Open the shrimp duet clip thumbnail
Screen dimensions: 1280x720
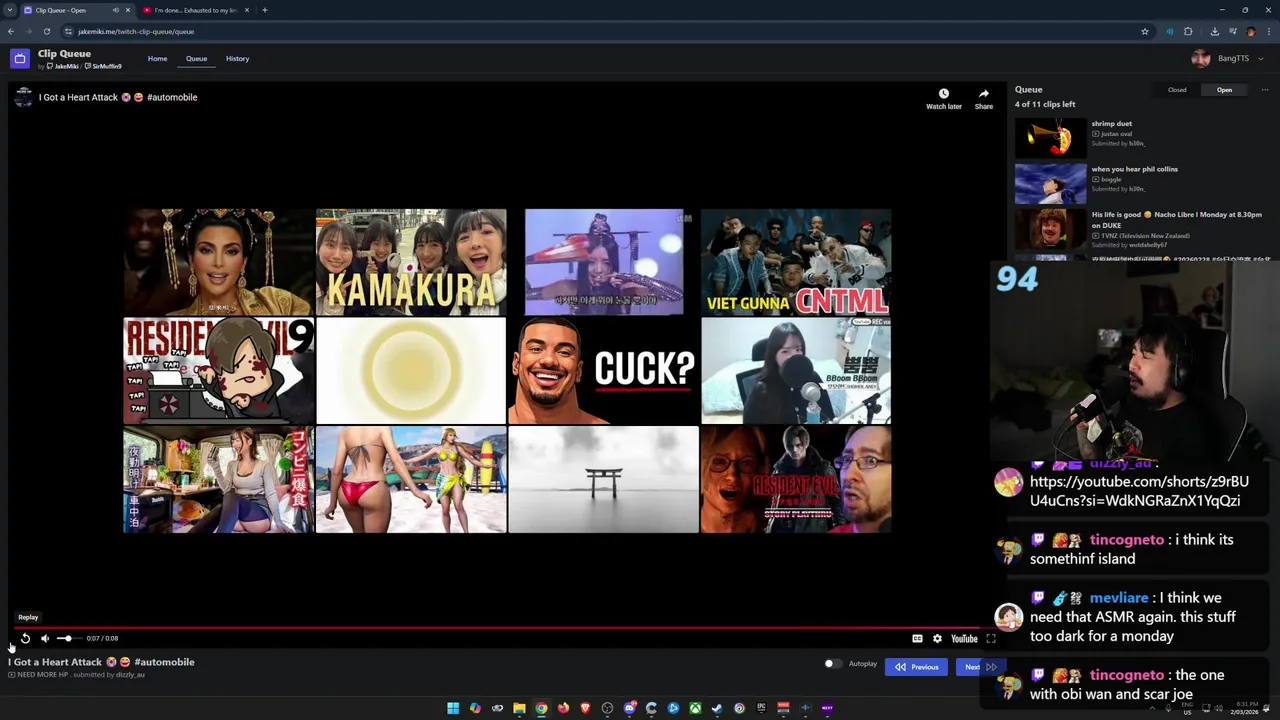1050,138
